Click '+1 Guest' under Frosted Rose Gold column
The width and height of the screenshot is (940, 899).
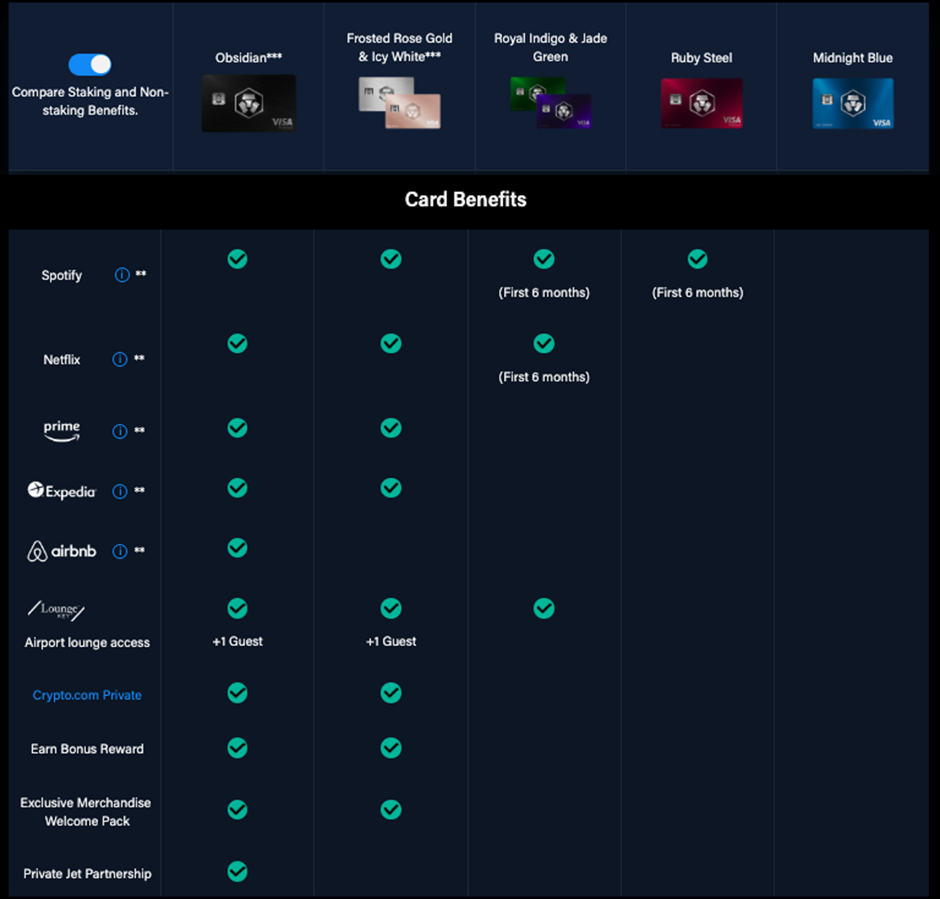click(391, 641)
